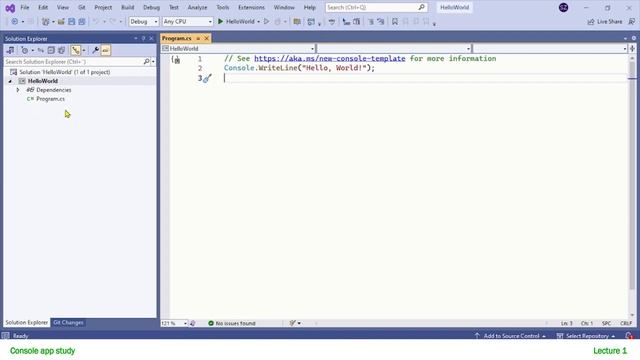This screenshot has width=640, height=360.
Task: Click Solution Explorer Sync with Active Document icon
Action: coord(41,50)
